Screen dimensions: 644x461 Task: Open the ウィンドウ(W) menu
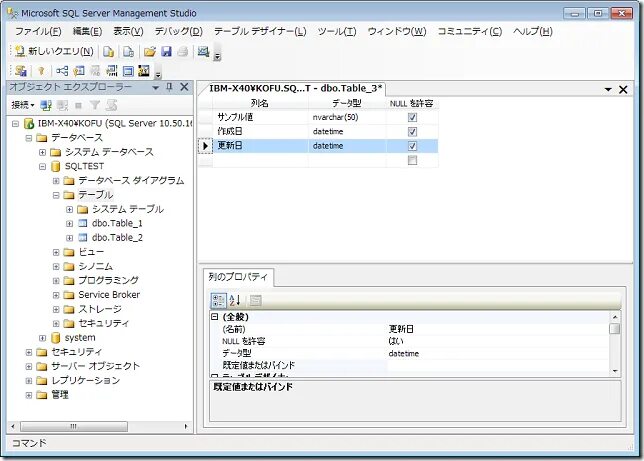pos(397,32)
